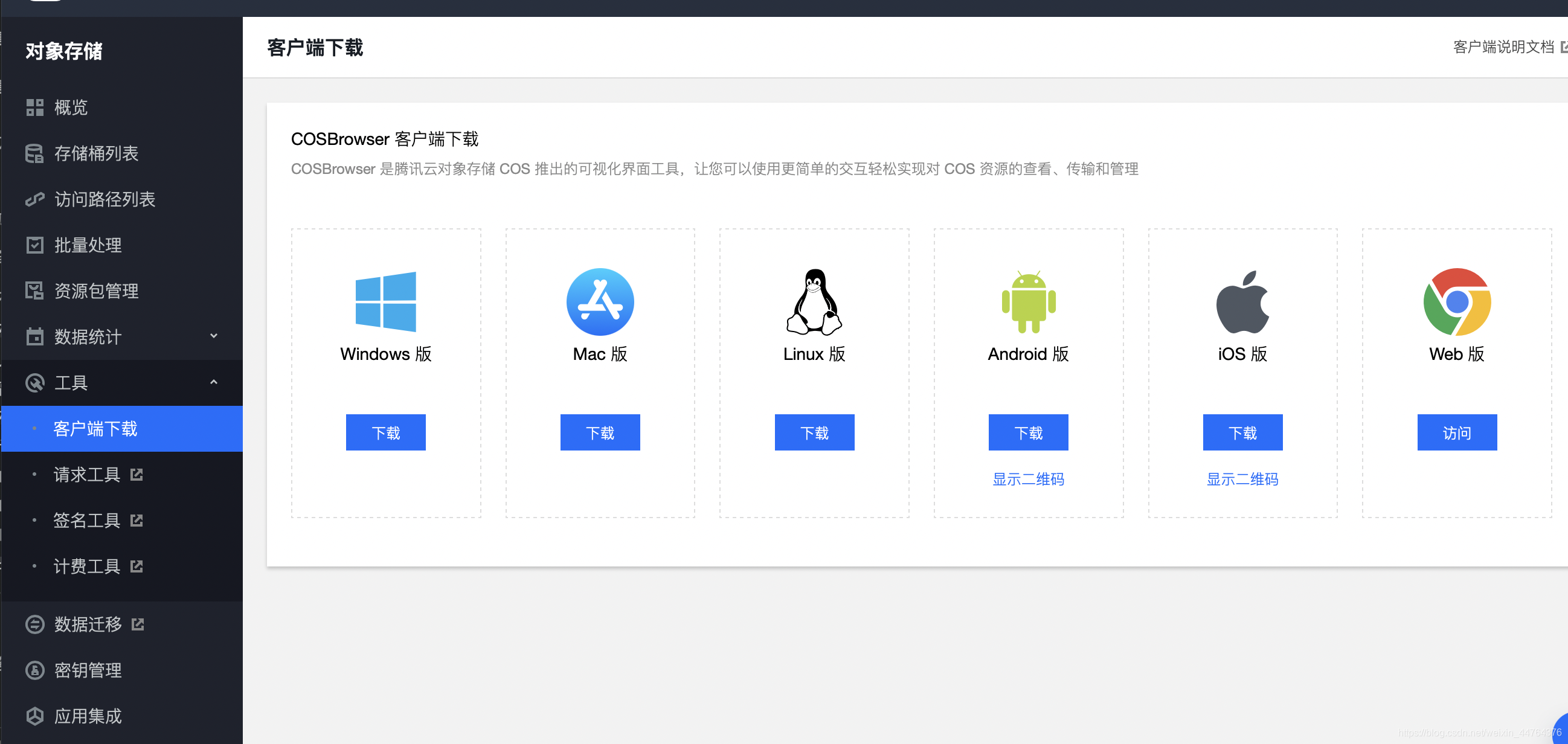Go to 访问路径列表
This screenshot has width=1568, height=744.
pyautogui.click(x=122, y=199)
